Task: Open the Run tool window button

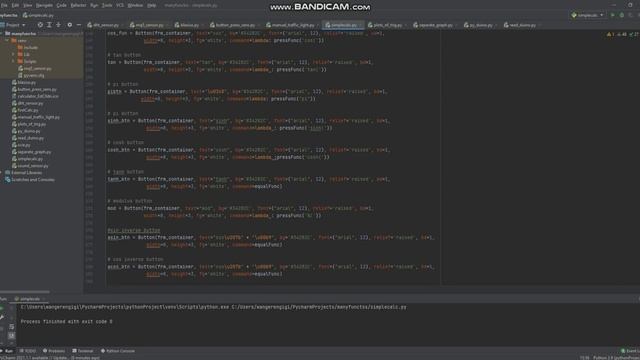Action: pos(7,351)
